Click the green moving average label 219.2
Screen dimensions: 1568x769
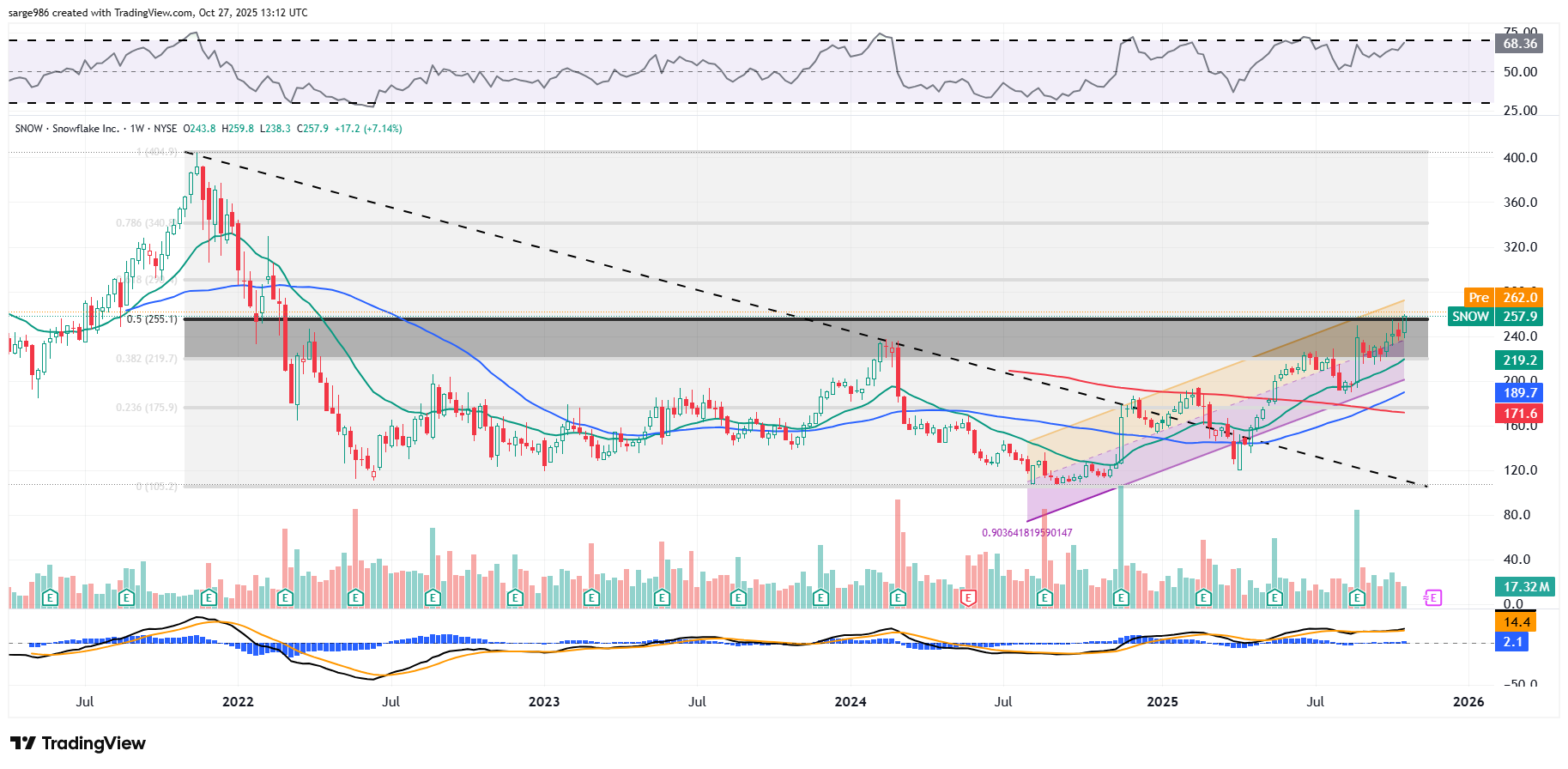pos(1519,360)
